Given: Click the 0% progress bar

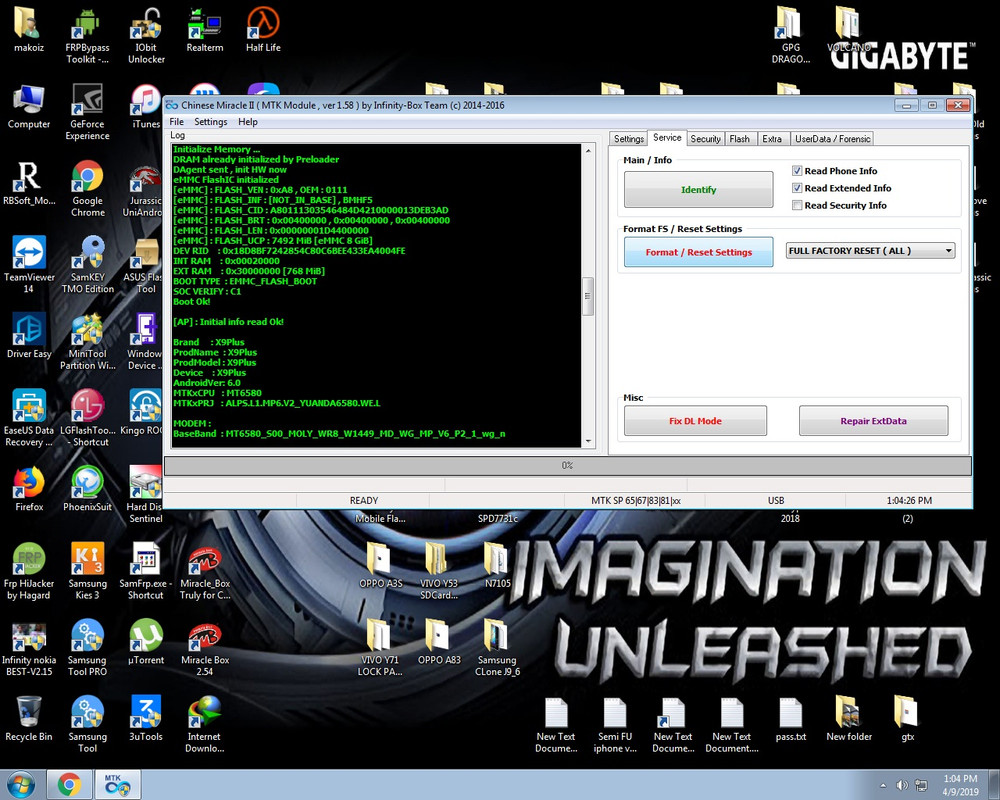Looking at the screenshot, I should coord(568,466).
